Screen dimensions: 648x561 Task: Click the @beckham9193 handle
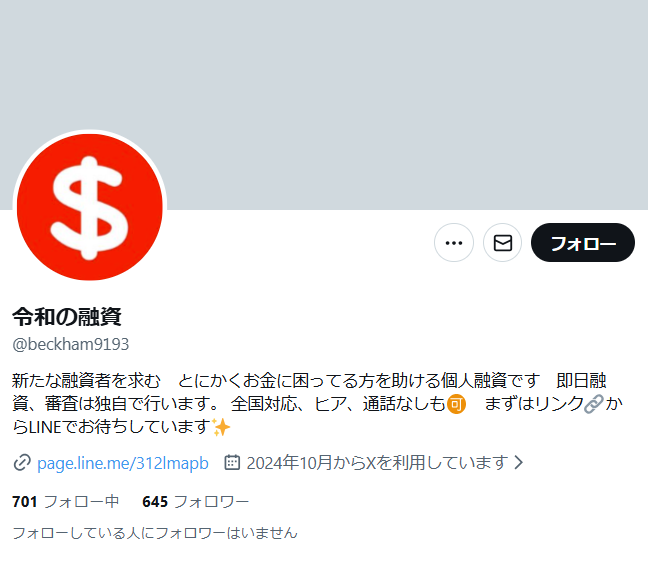(x=71, y=344)
